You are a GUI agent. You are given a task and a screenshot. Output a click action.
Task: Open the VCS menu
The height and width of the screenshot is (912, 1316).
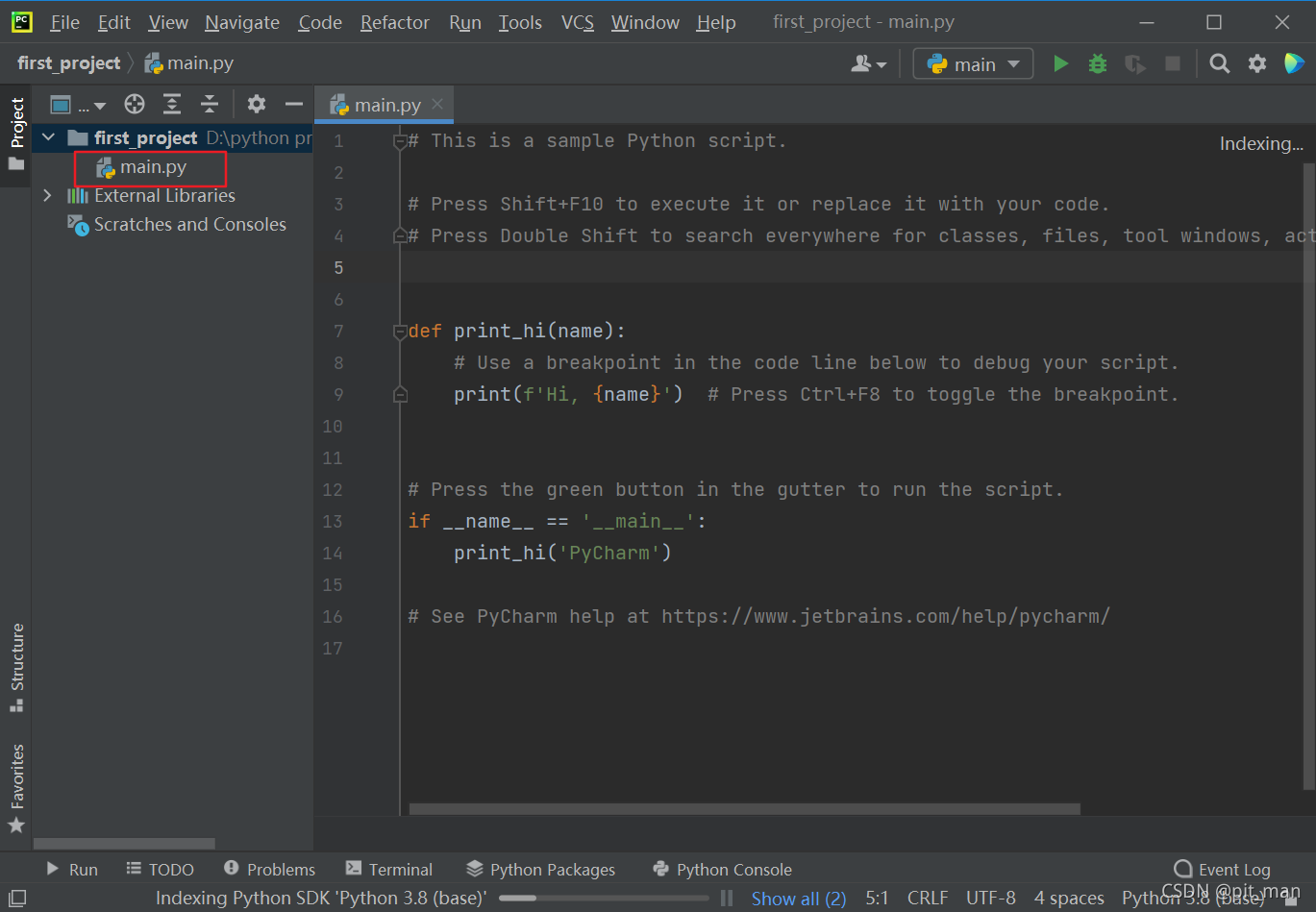tap(578, 22)
